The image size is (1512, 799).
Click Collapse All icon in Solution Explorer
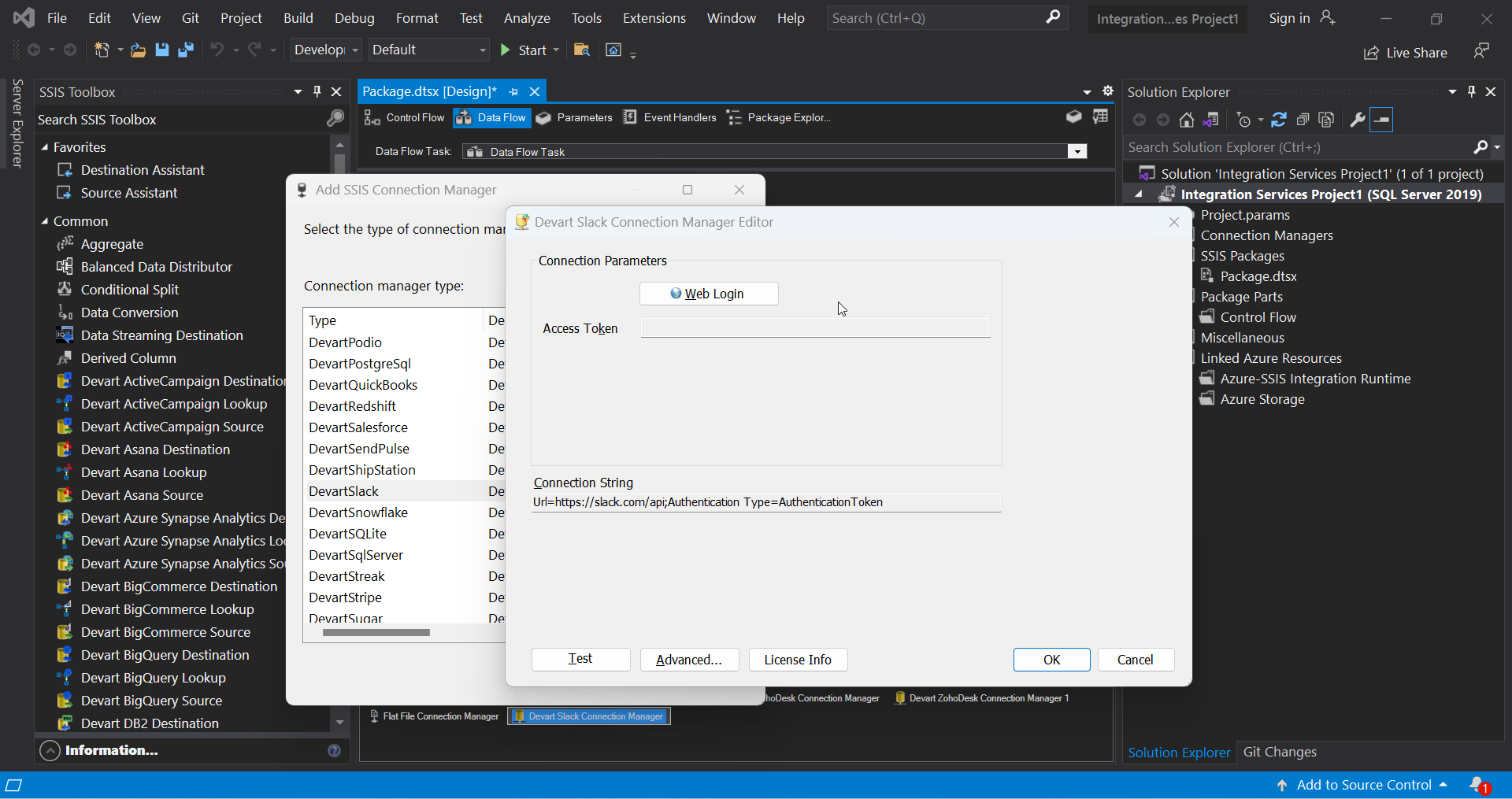point(1303,120)
